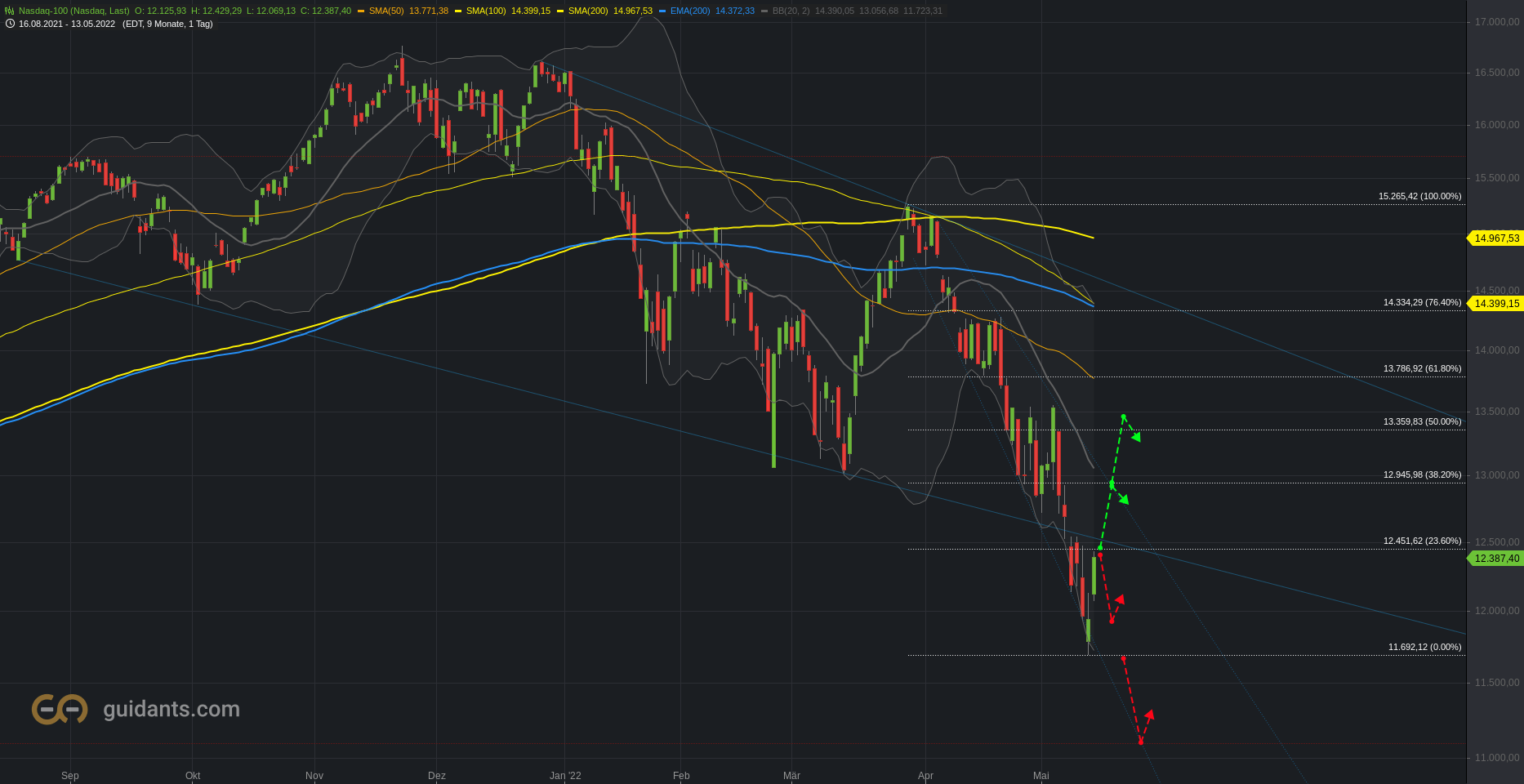1524x784 pixels.
Task: Click the yellow SMA(200) color marker
Action: (560, 11)
